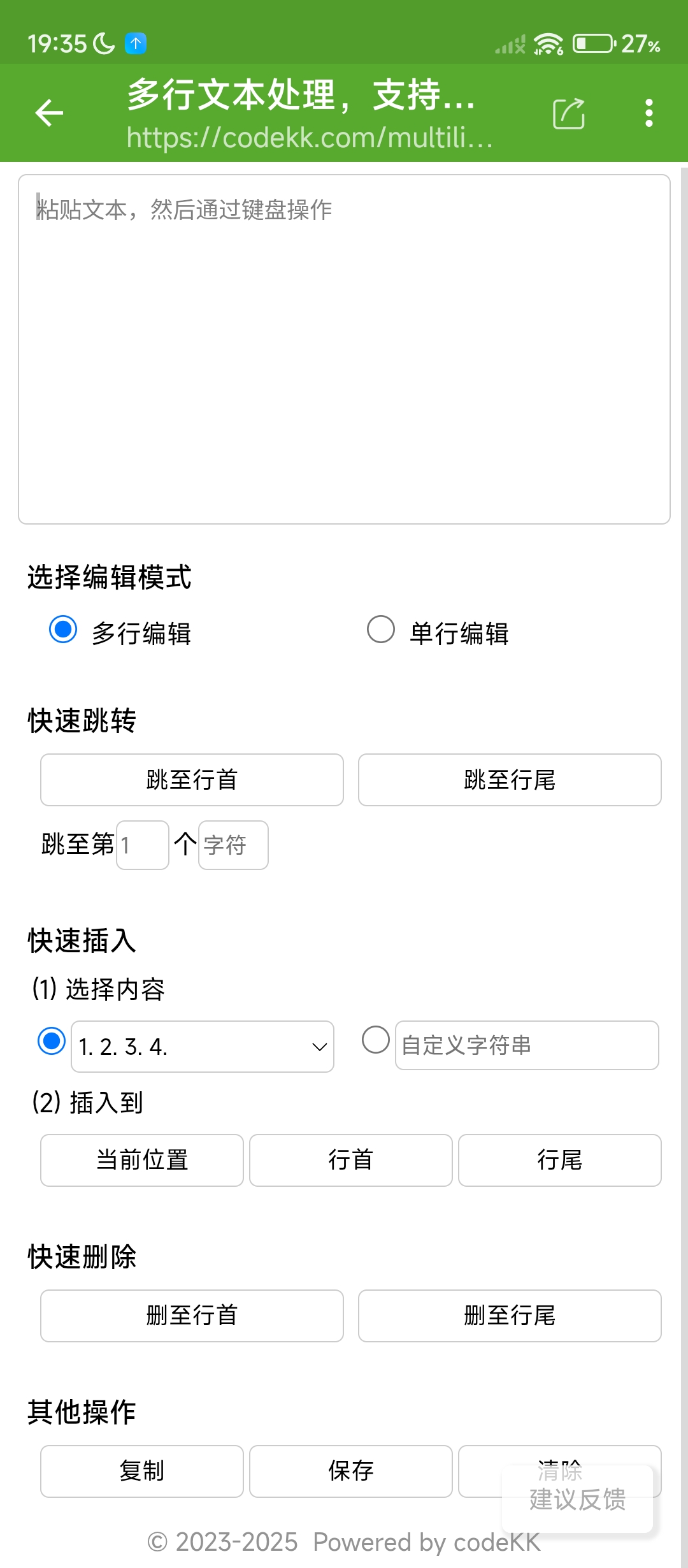Open the three-dot overflow menu
This screenshot has height=1568, width=688.
[x=649, y=113]
